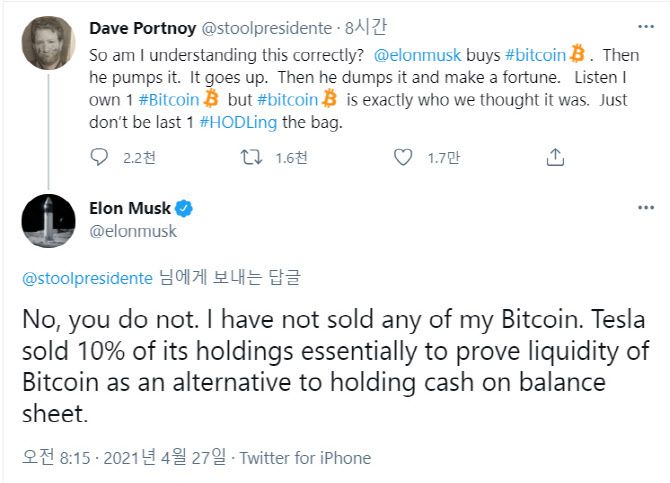Screen dimensions: 670x483
Task: Click the retweet icon on Portnoy's tweet
Action: pos(252,157)
